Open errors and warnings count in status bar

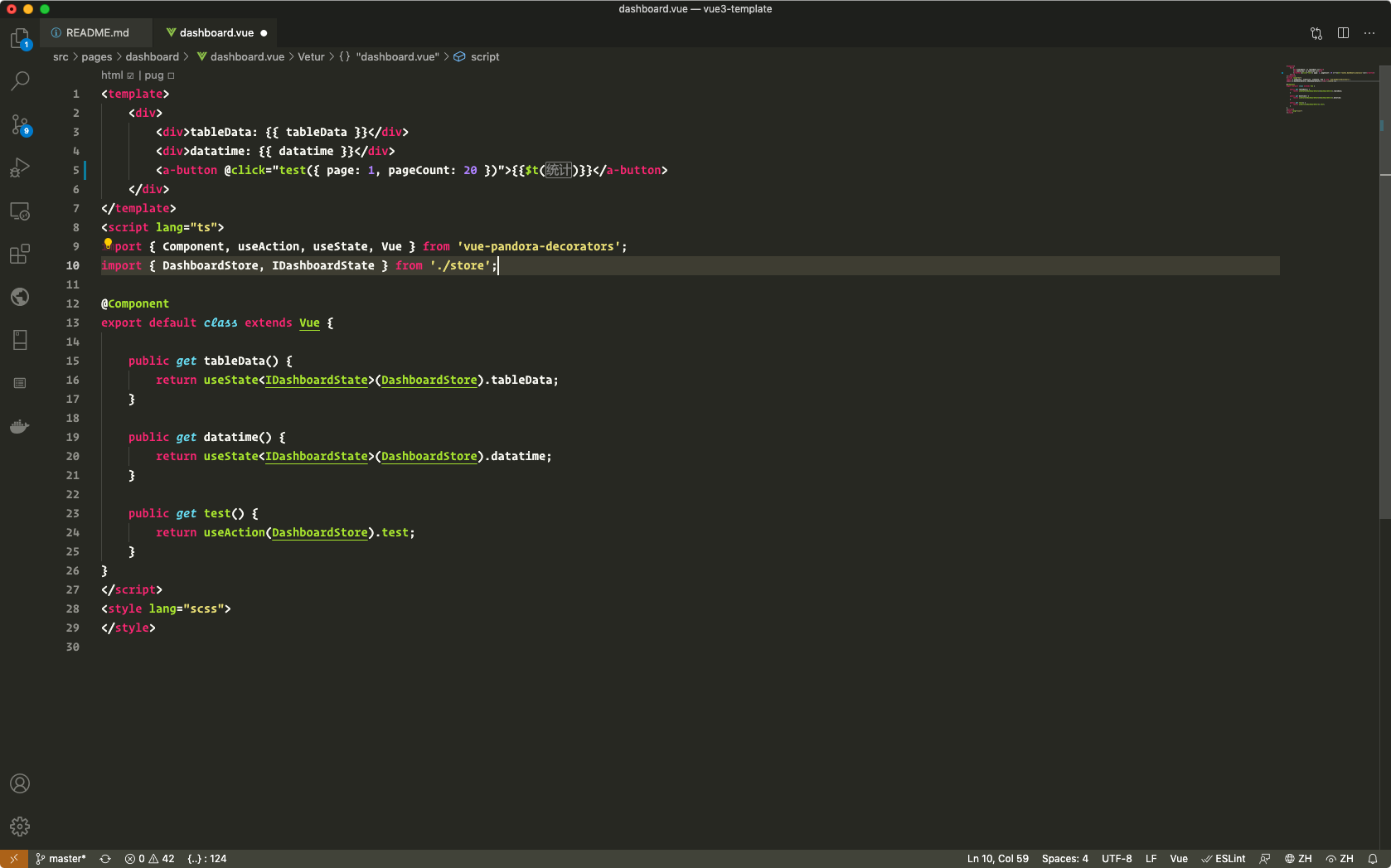coord(149,859)
